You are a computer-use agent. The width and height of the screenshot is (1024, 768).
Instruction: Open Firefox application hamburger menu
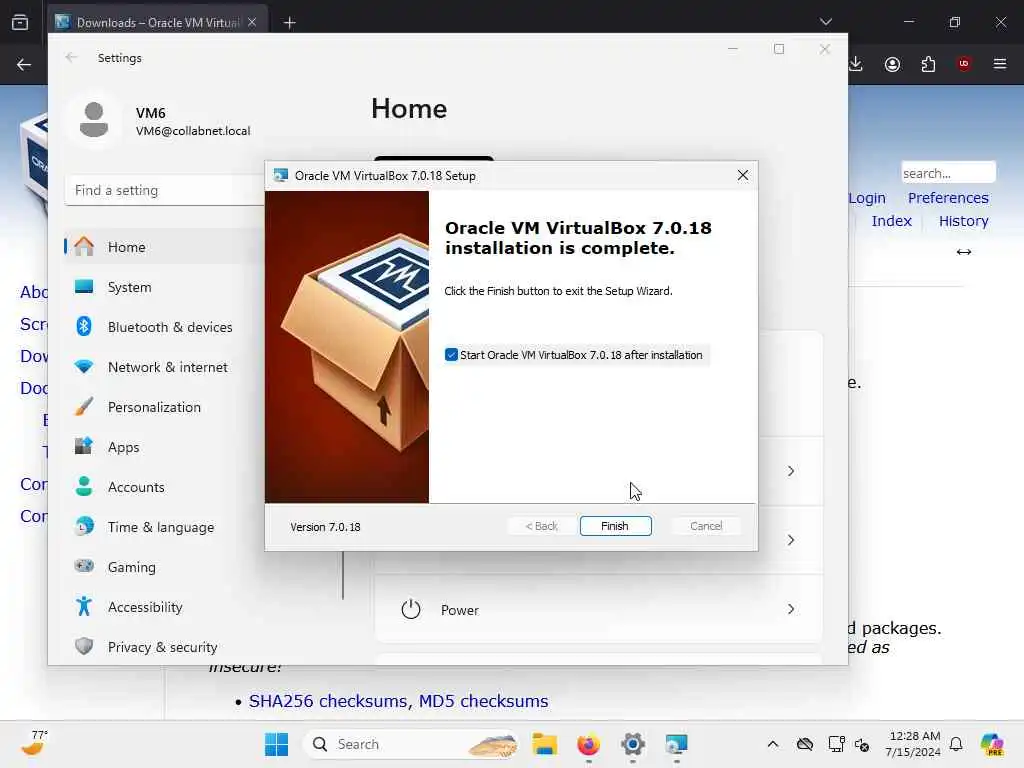(1000, 64)
